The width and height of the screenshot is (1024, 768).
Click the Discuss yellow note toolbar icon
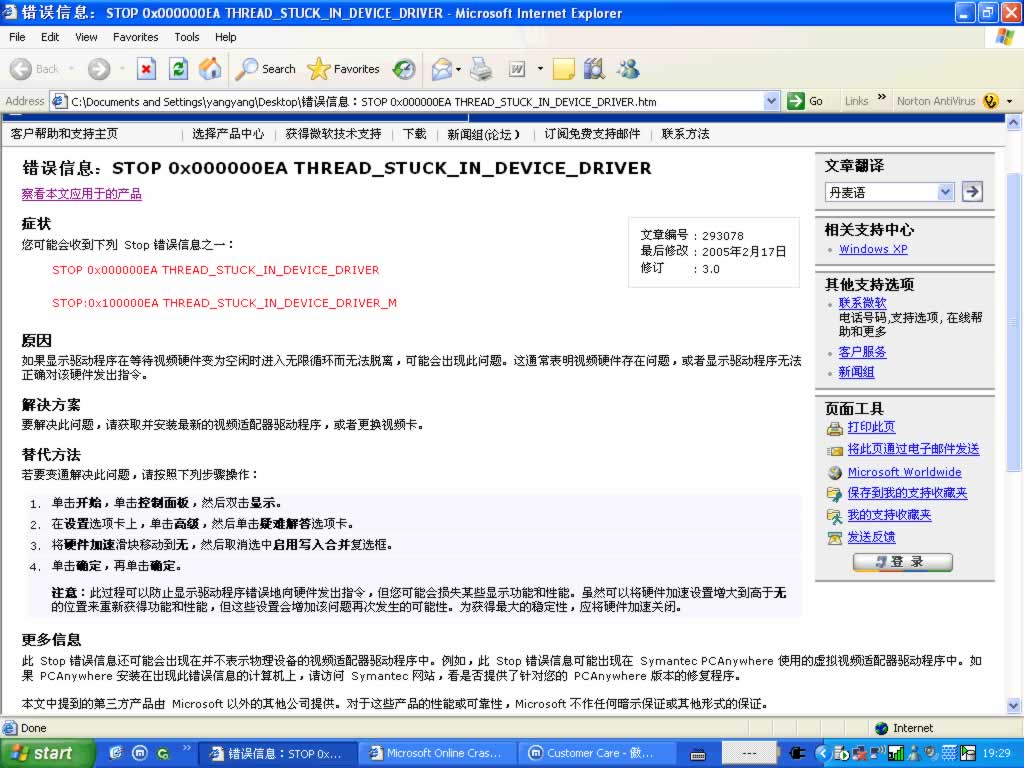point(564,69)
